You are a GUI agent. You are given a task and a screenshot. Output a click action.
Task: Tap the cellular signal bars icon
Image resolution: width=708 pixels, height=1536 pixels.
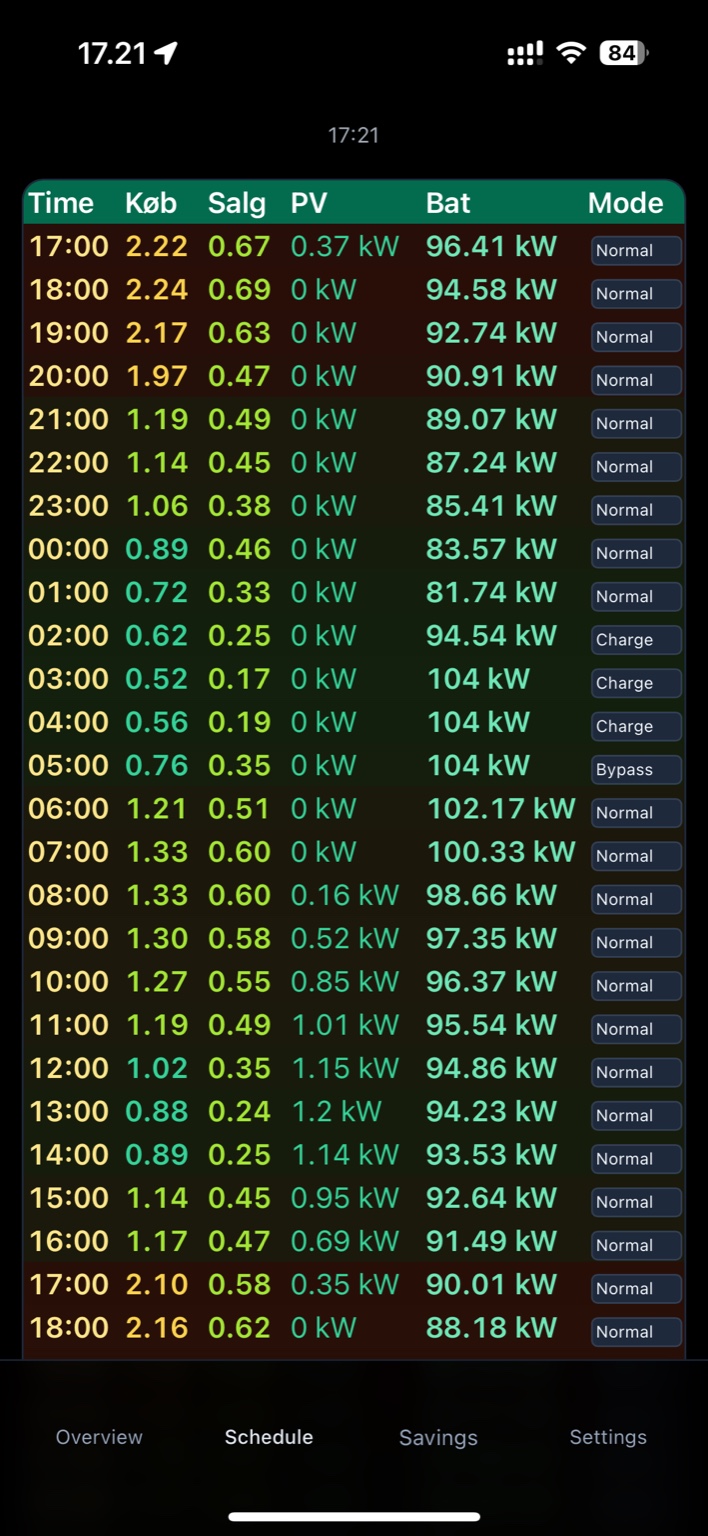coord(525,54)
